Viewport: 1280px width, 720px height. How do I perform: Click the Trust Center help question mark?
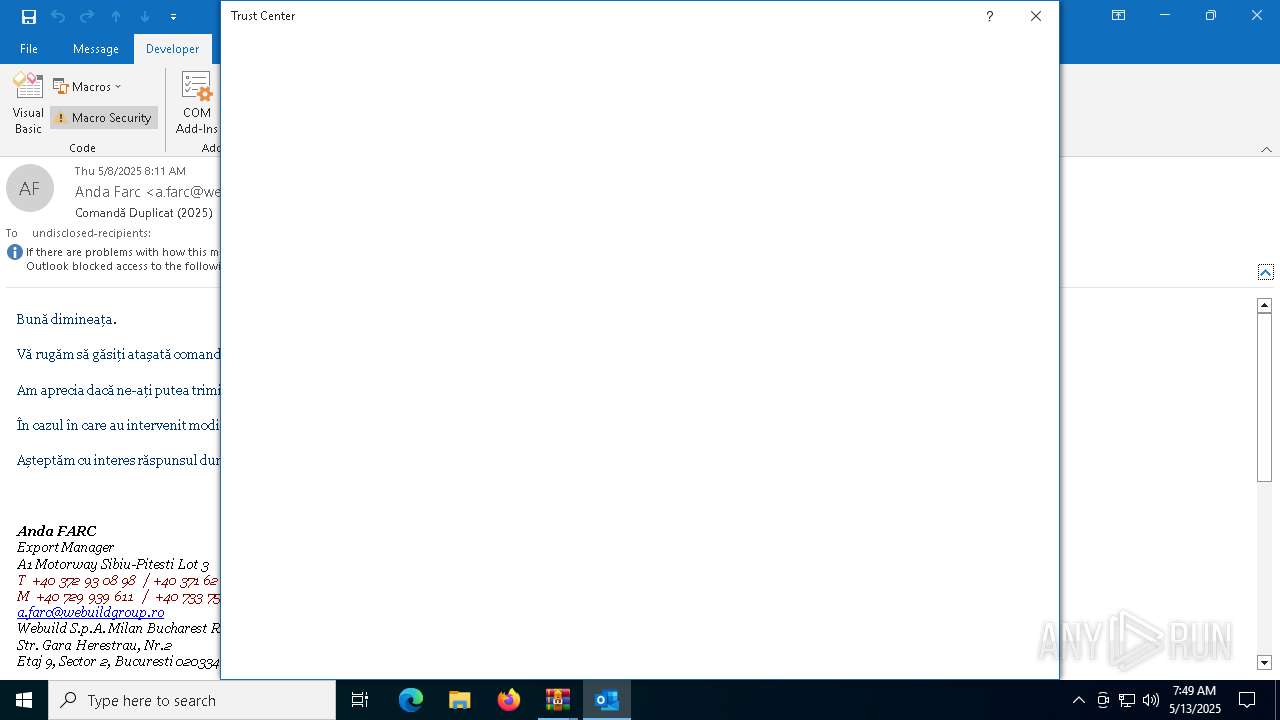[x=989, y=16]
